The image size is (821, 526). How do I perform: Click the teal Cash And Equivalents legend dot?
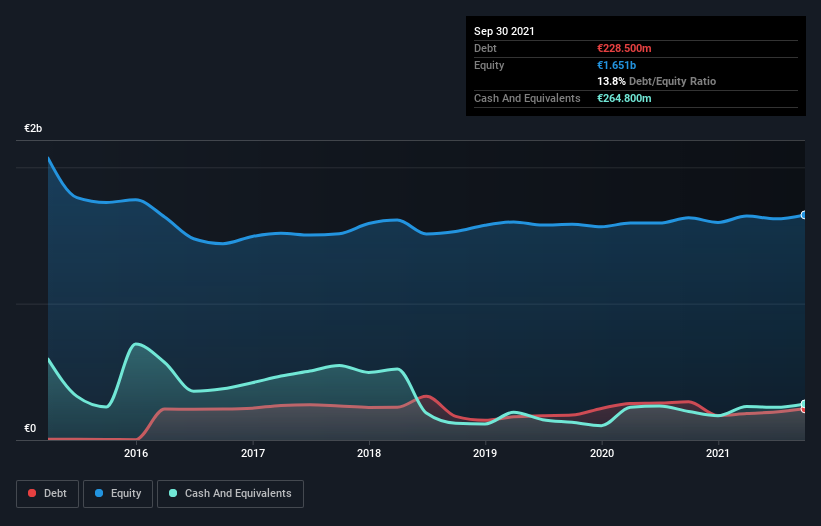coord(173,493)
